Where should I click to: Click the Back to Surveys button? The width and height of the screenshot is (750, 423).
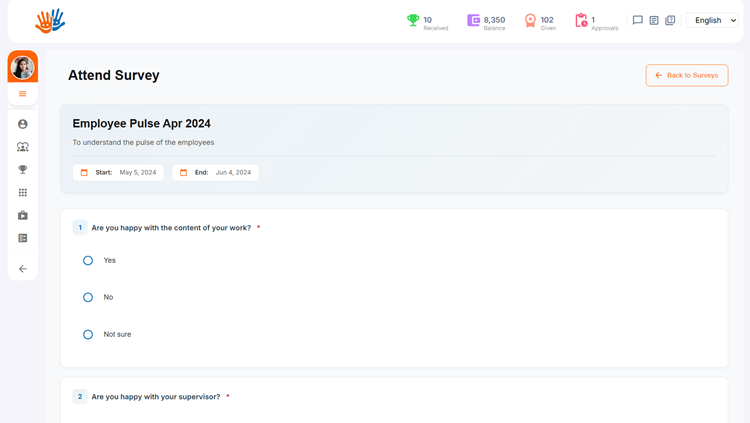coord(686,75)
